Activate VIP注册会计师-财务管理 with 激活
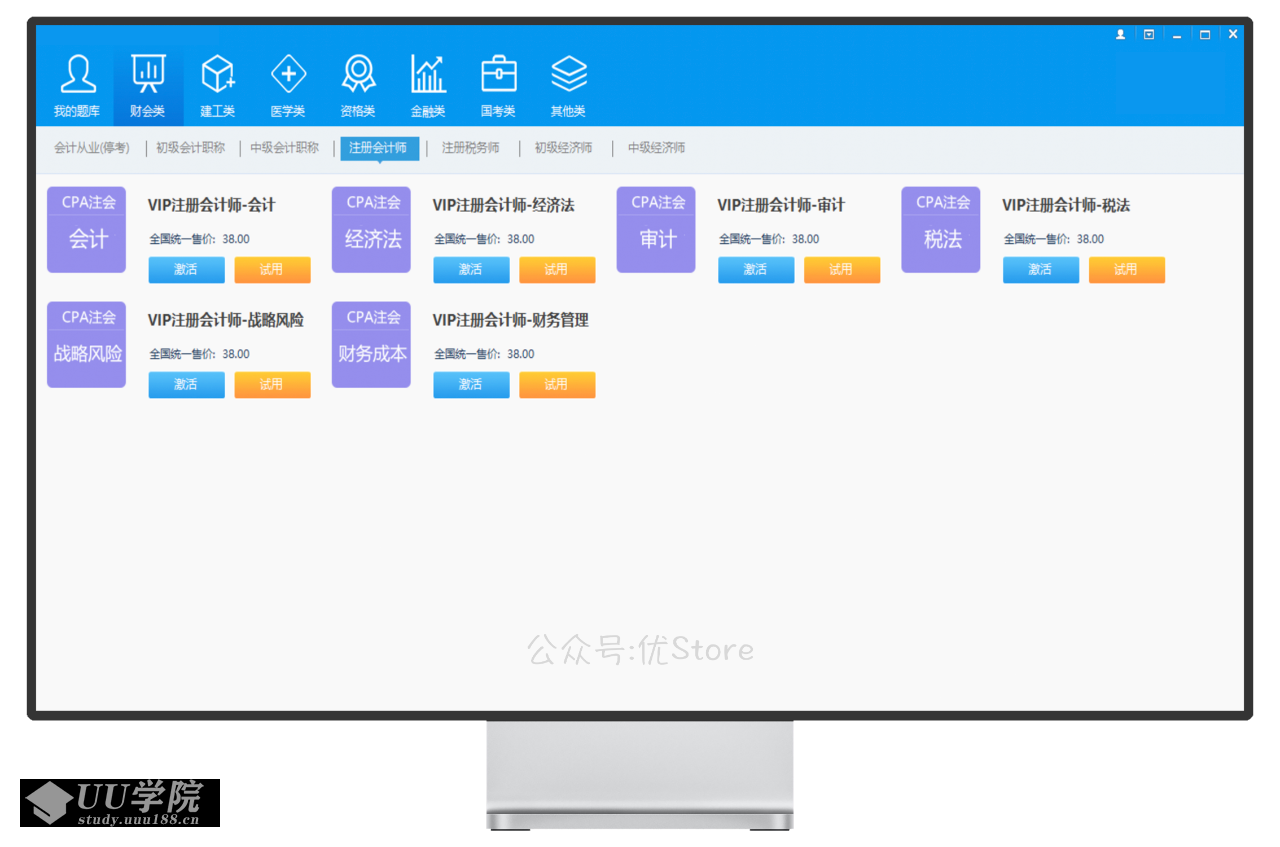 tap(471, 385)
